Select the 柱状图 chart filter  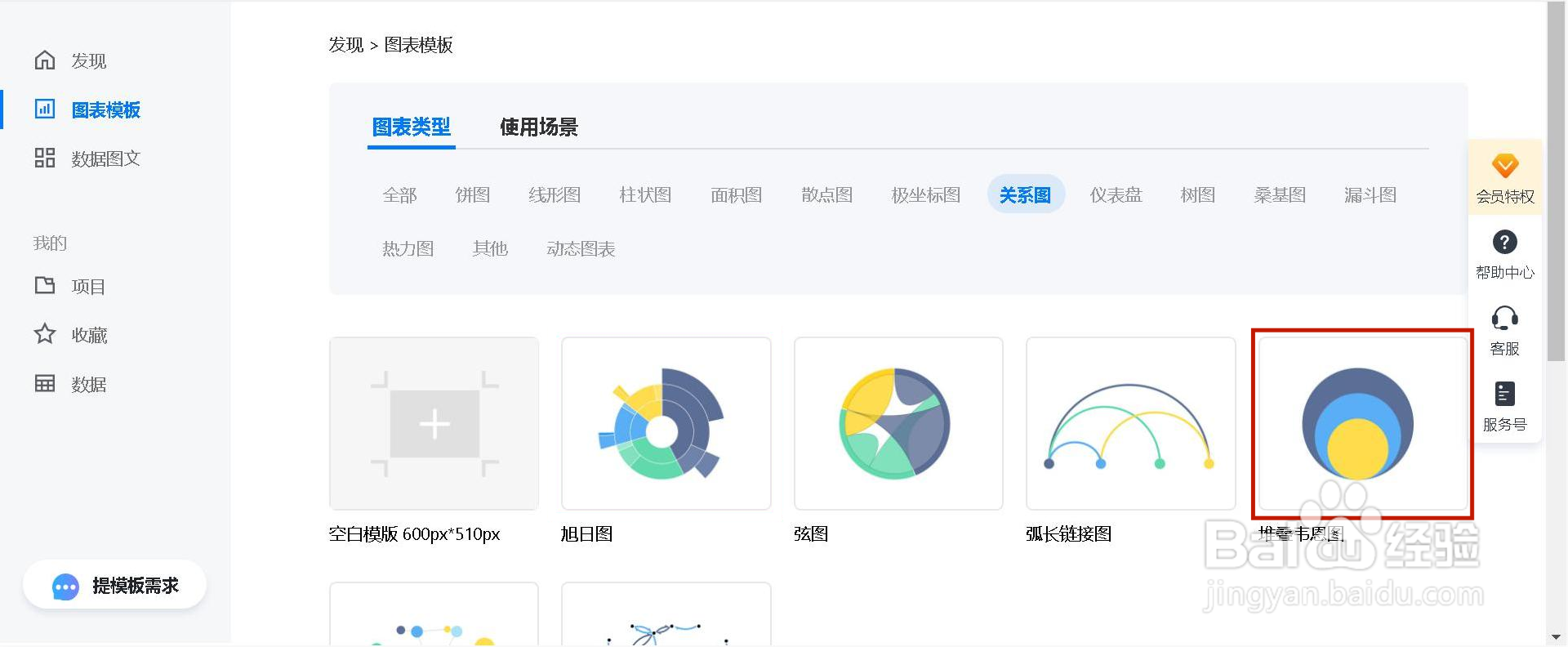click(x=645, y=194)
